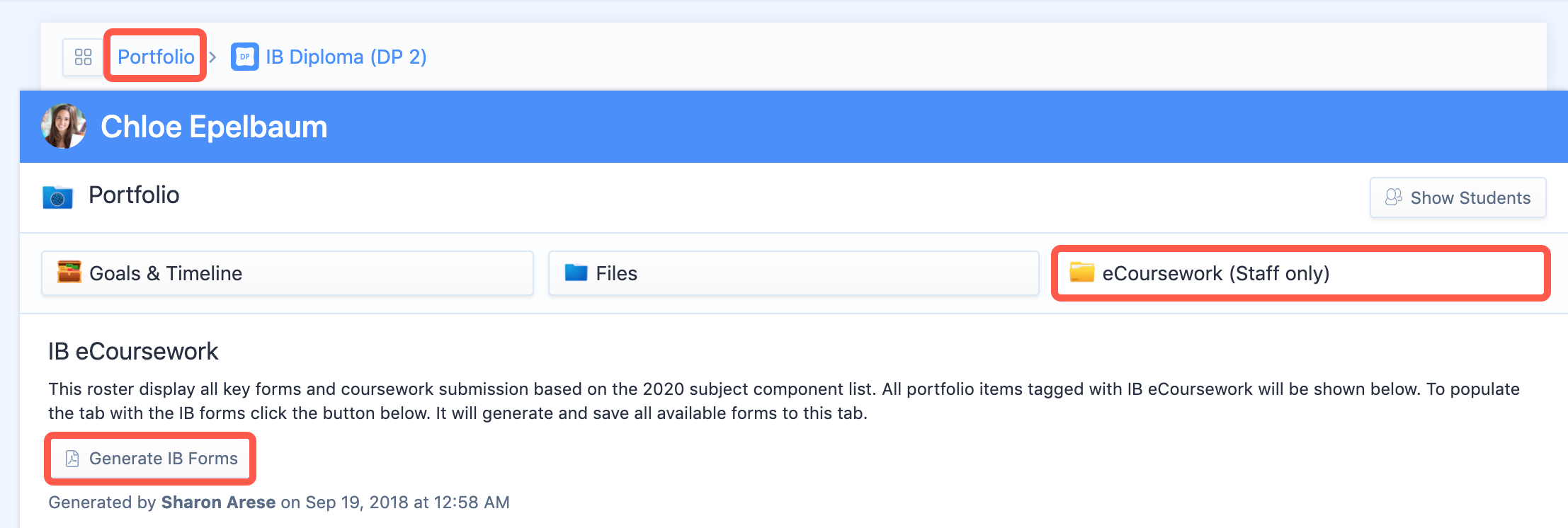Select the eCoursework (Staff only) tab
This screenshot has width=1568, height=528.
pos(1300,273)
